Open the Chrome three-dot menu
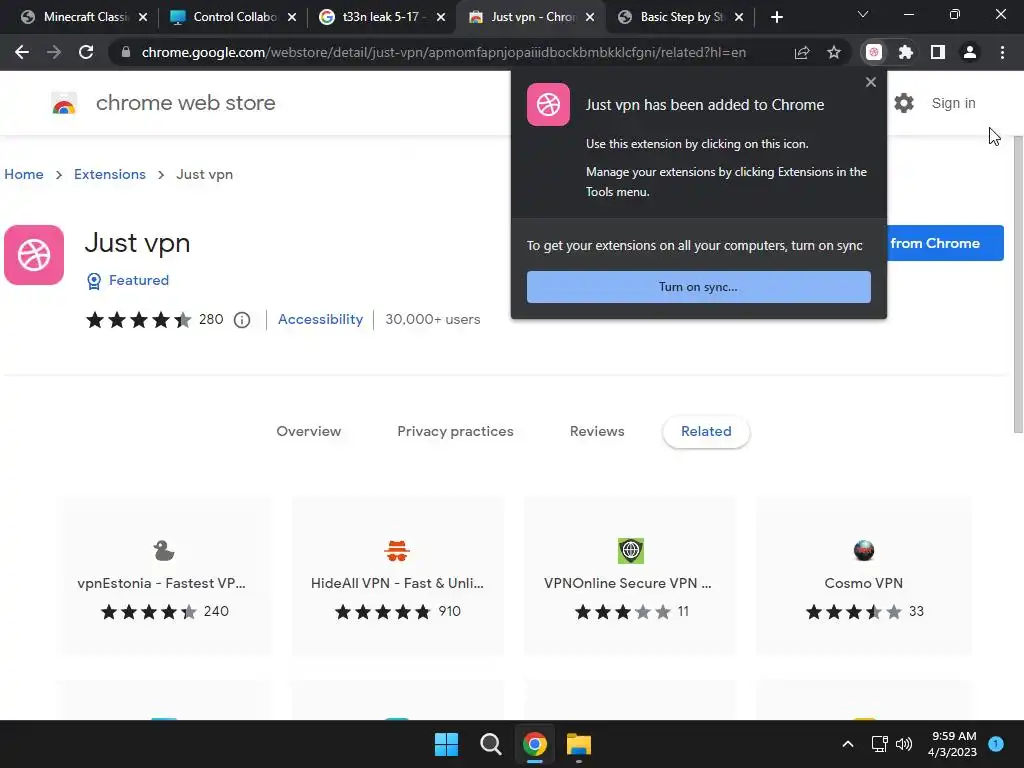The image size is (1024, 768). click(x=1002, y=52)
